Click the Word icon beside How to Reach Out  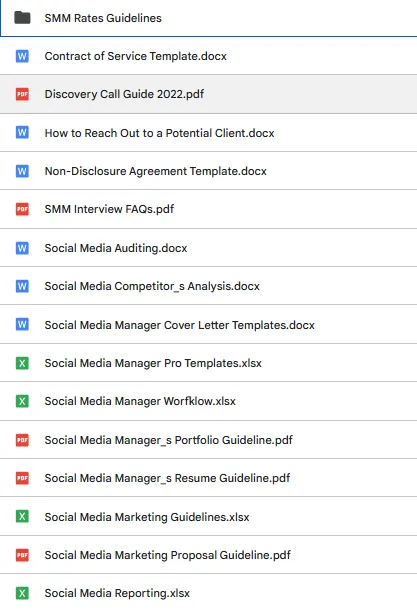pyautogui.click(x=22, y=133)
